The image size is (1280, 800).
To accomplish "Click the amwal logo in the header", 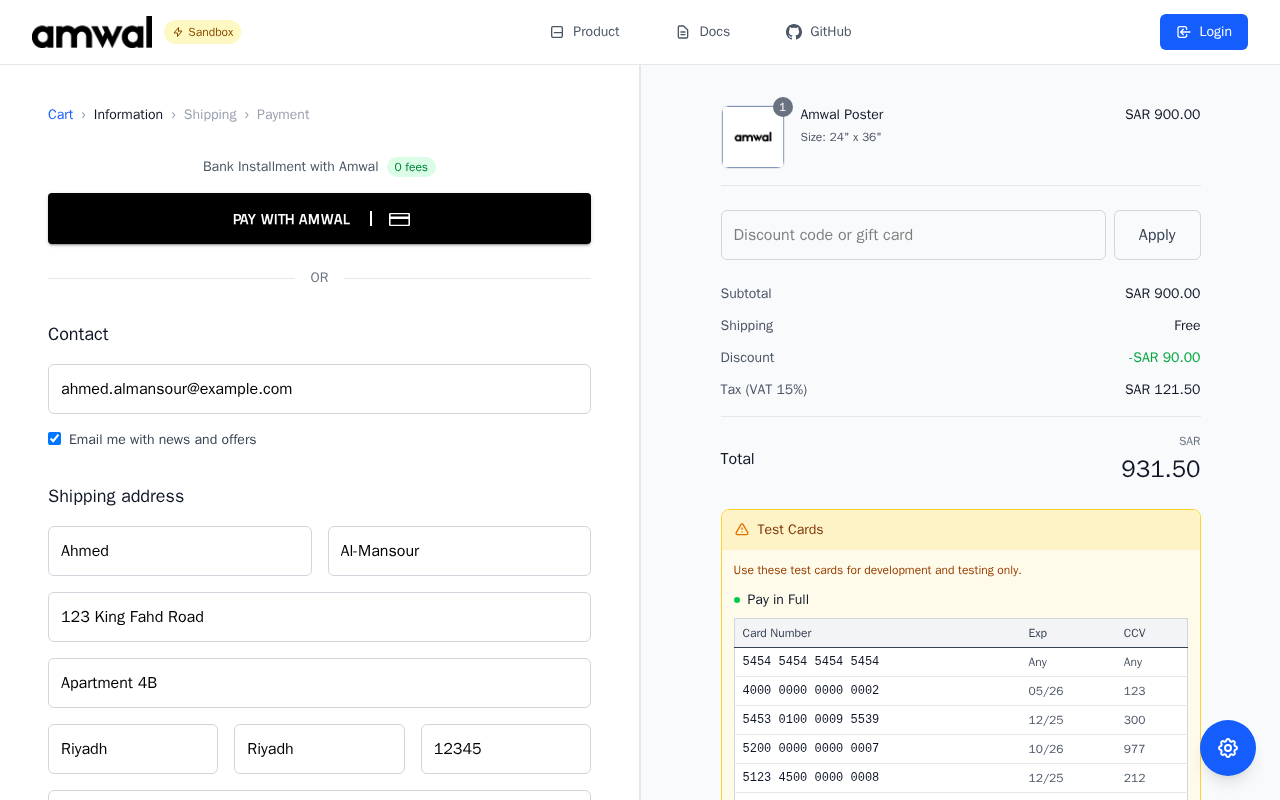I will (92, 32).
